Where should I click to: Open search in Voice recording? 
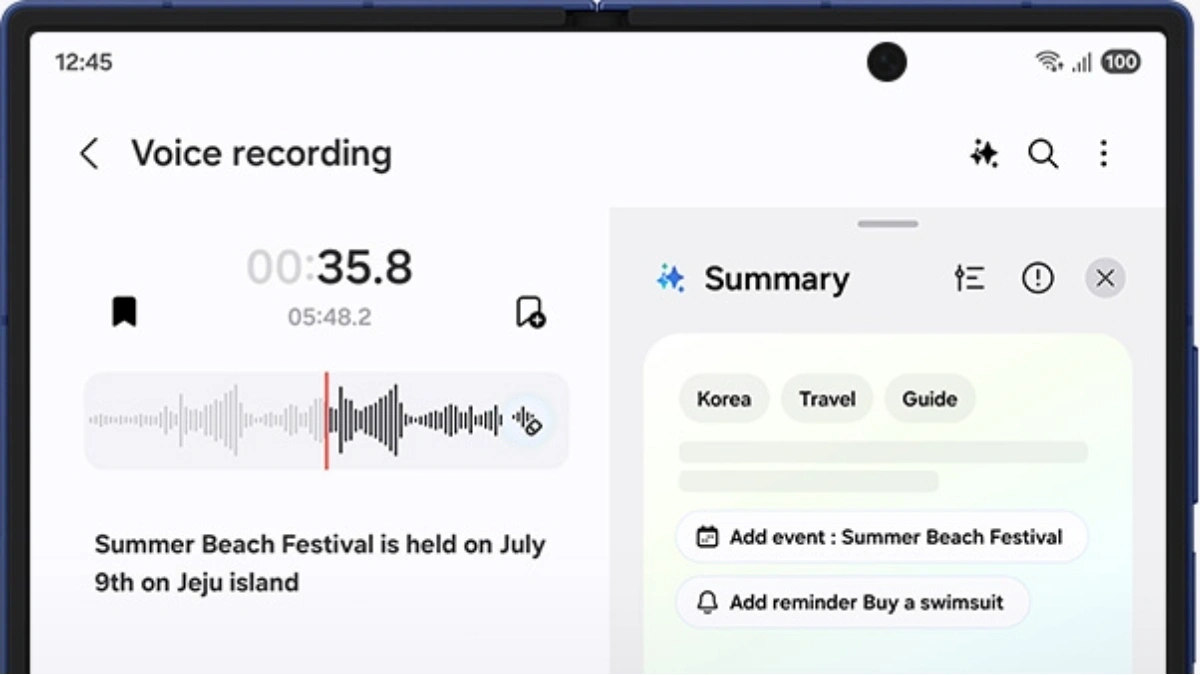(1043, 154)
